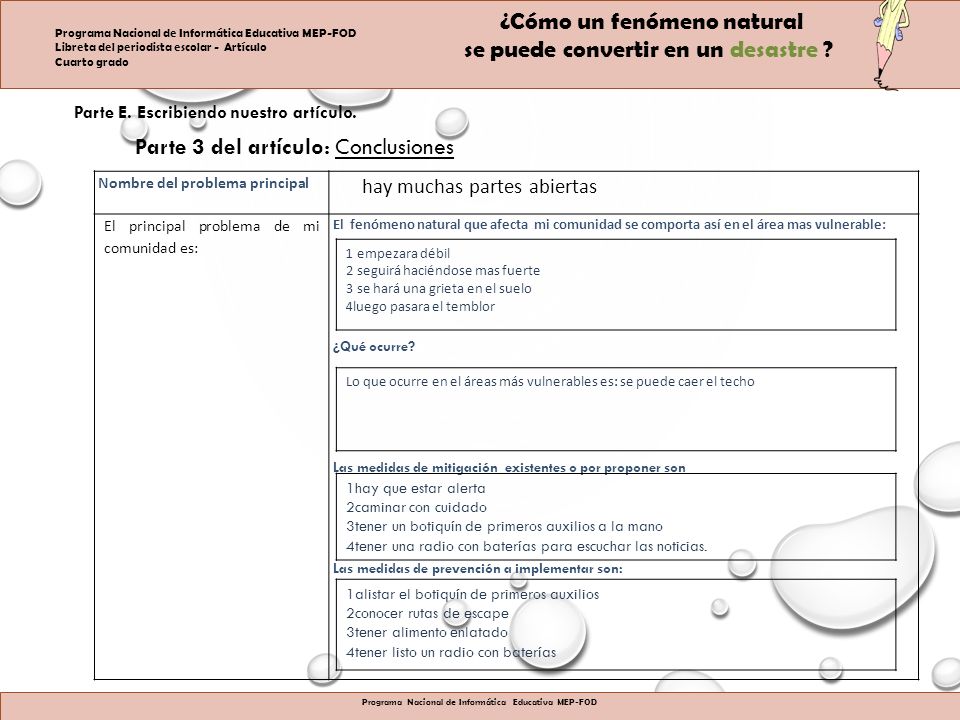This screenshot has height=720, width=960.
Task: Click line '4tener una radio con baterías para escuchar'
Action: click(527, 546)
